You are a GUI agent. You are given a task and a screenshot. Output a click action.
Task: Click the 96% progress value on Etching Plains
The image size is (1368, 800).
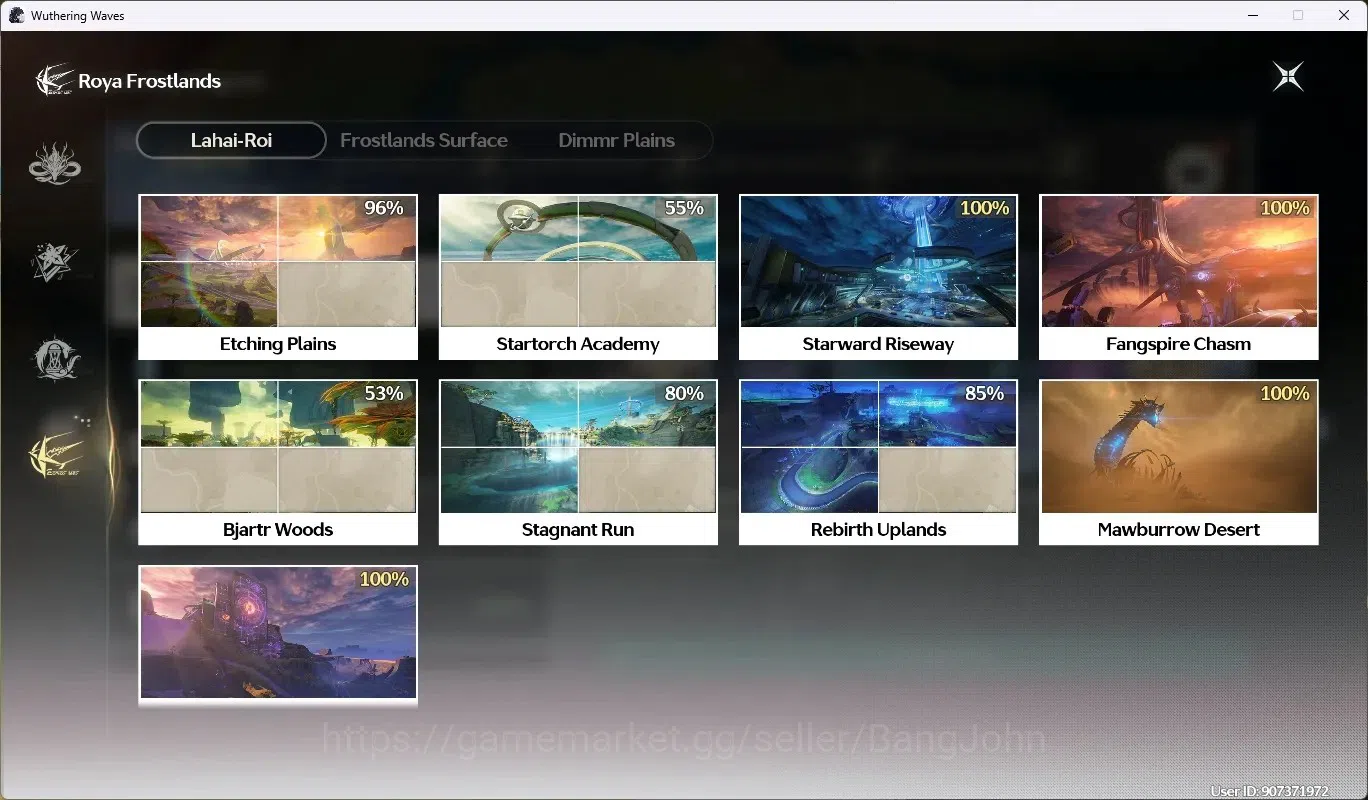coord(384,208)
